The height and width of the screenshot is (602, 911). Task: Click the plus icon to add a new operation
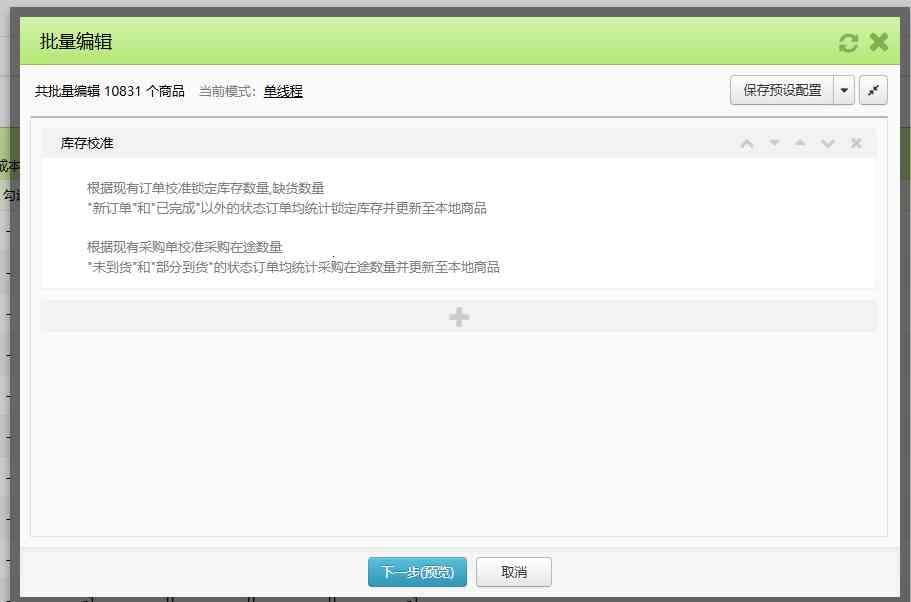tap(458, 316)
